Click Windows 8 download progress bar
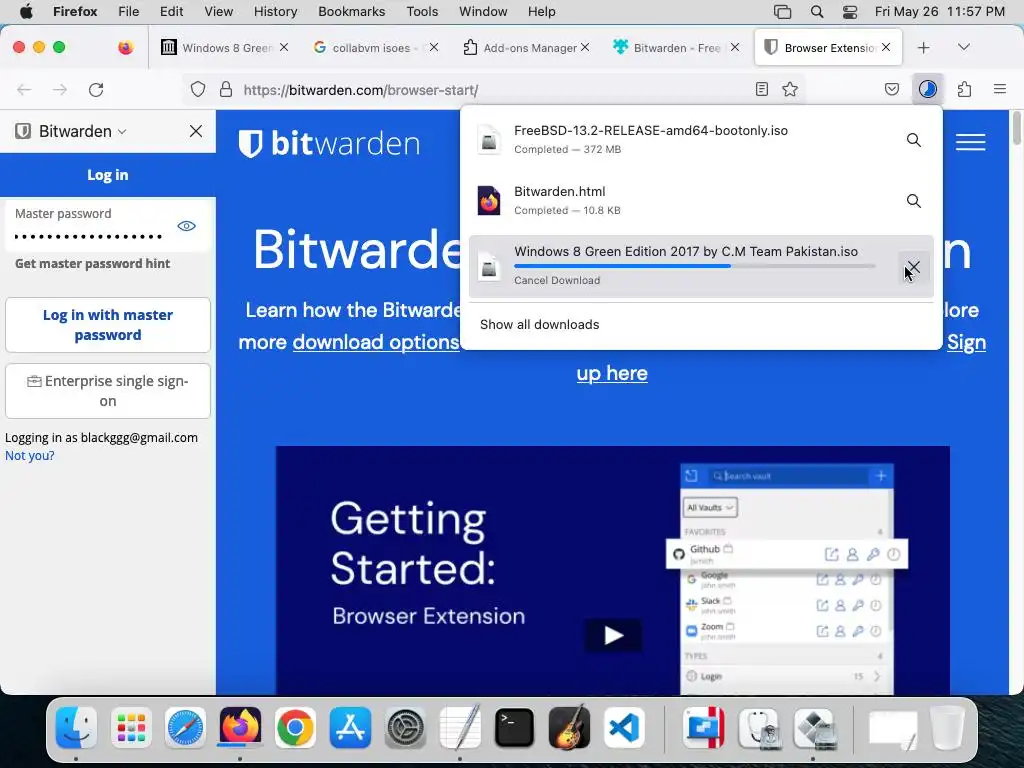The width and height of the screenshot is (1024, 768). [694, 266]
